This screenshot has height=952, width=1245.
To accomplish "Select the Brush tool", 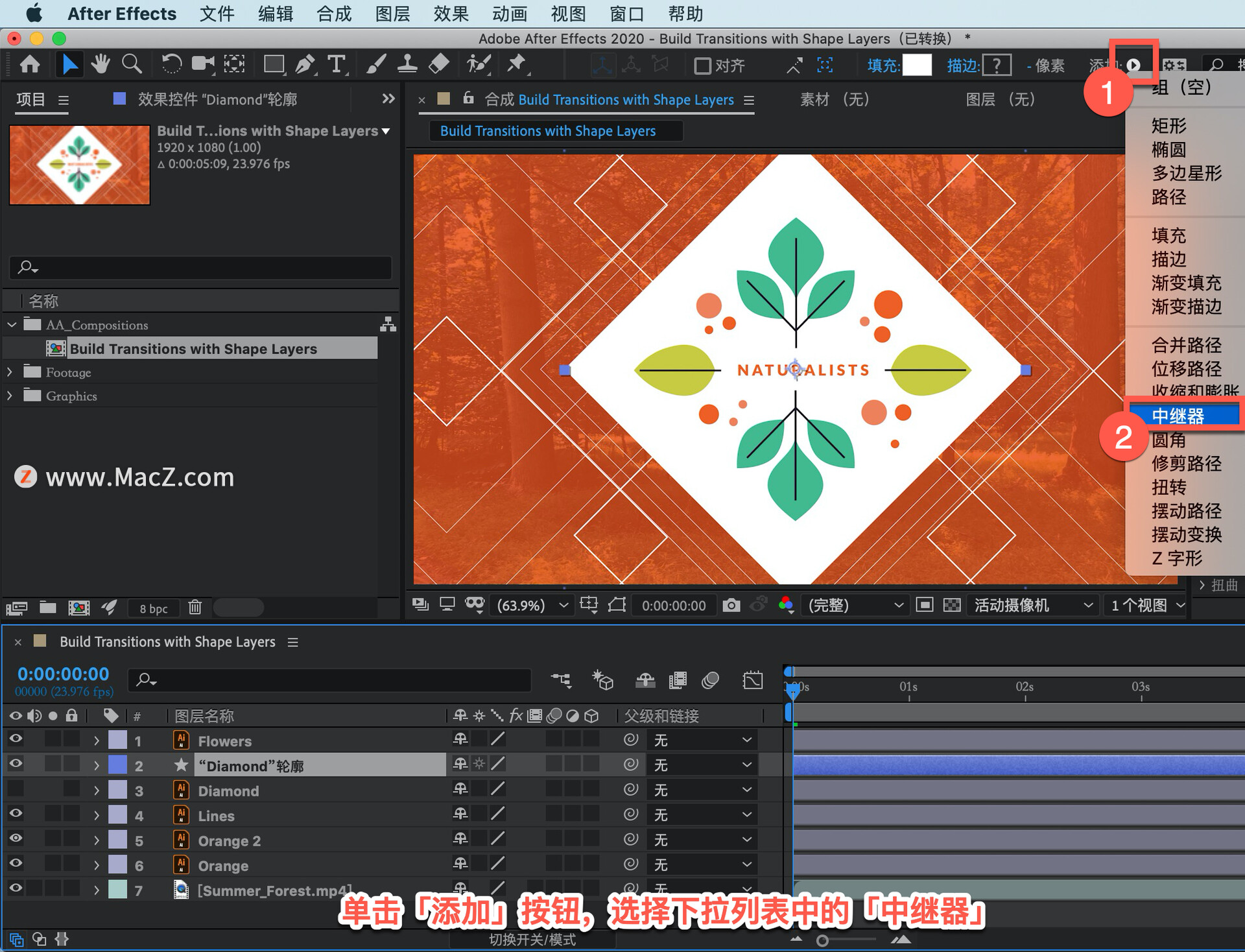I will pos(376,64).
